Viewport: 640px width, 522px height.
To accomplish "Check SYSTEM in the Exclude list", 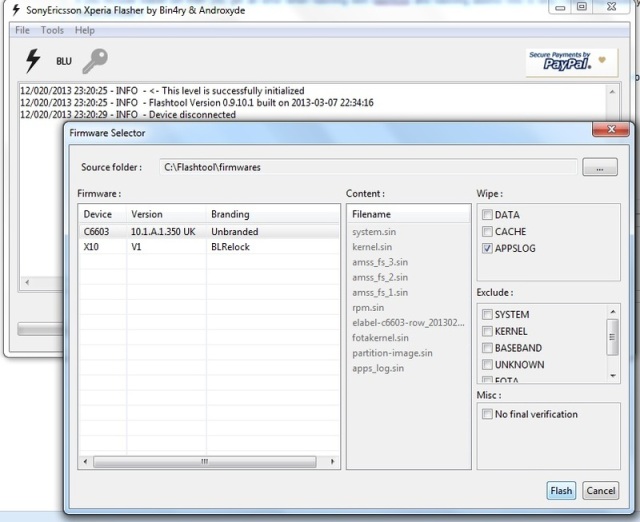I will [487, 314].
